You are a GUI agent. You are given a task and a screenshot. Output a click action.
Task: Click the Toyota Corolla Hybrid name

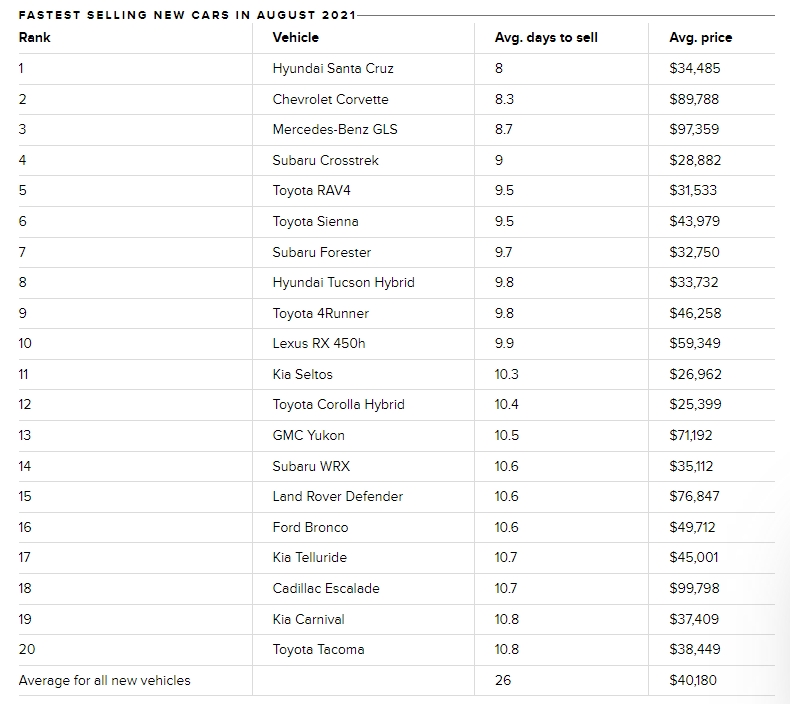tap(338, 404)
